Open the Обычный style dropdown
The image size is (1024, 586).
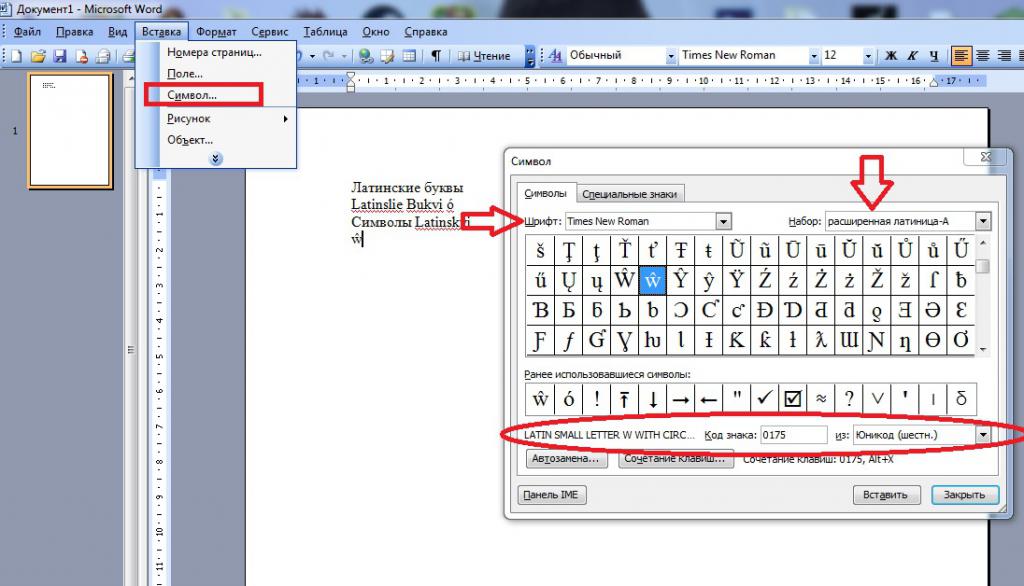(671, 56)
